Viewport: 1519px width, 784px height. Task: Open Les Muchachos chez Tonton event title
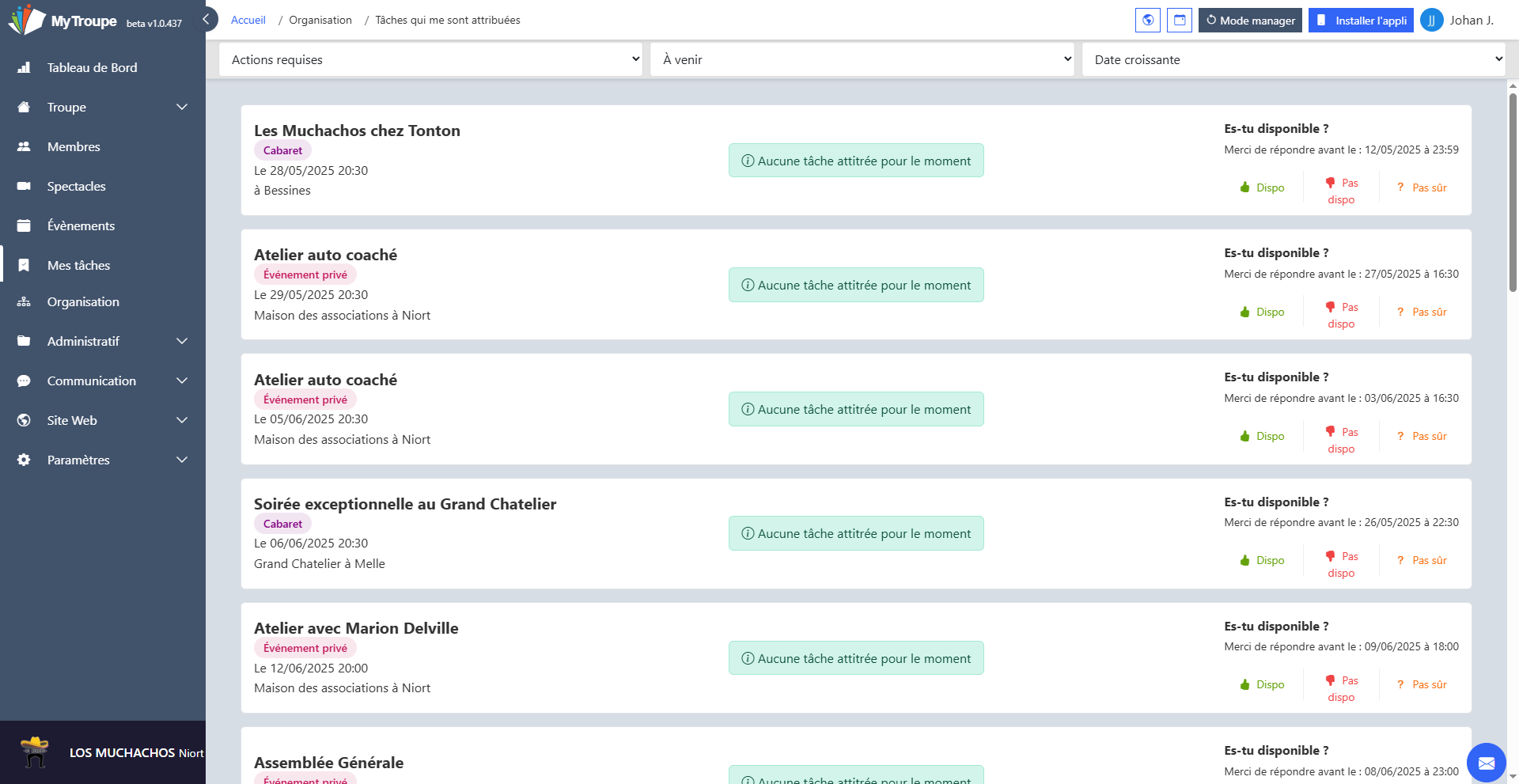pos(357,131)
